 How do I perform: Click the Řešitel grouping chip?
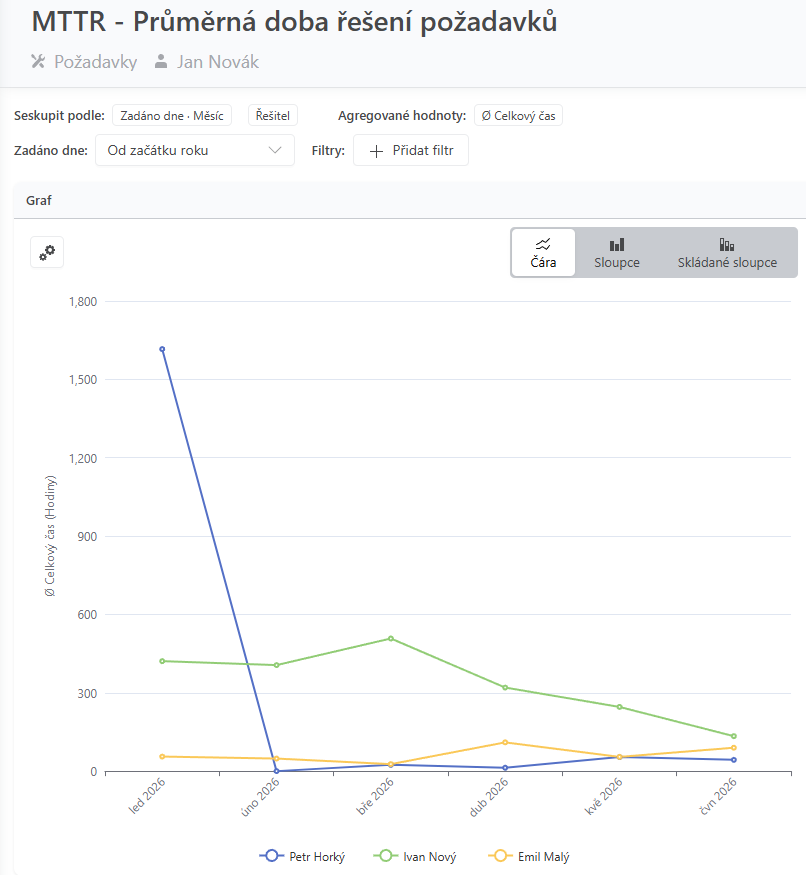point(273,116)
